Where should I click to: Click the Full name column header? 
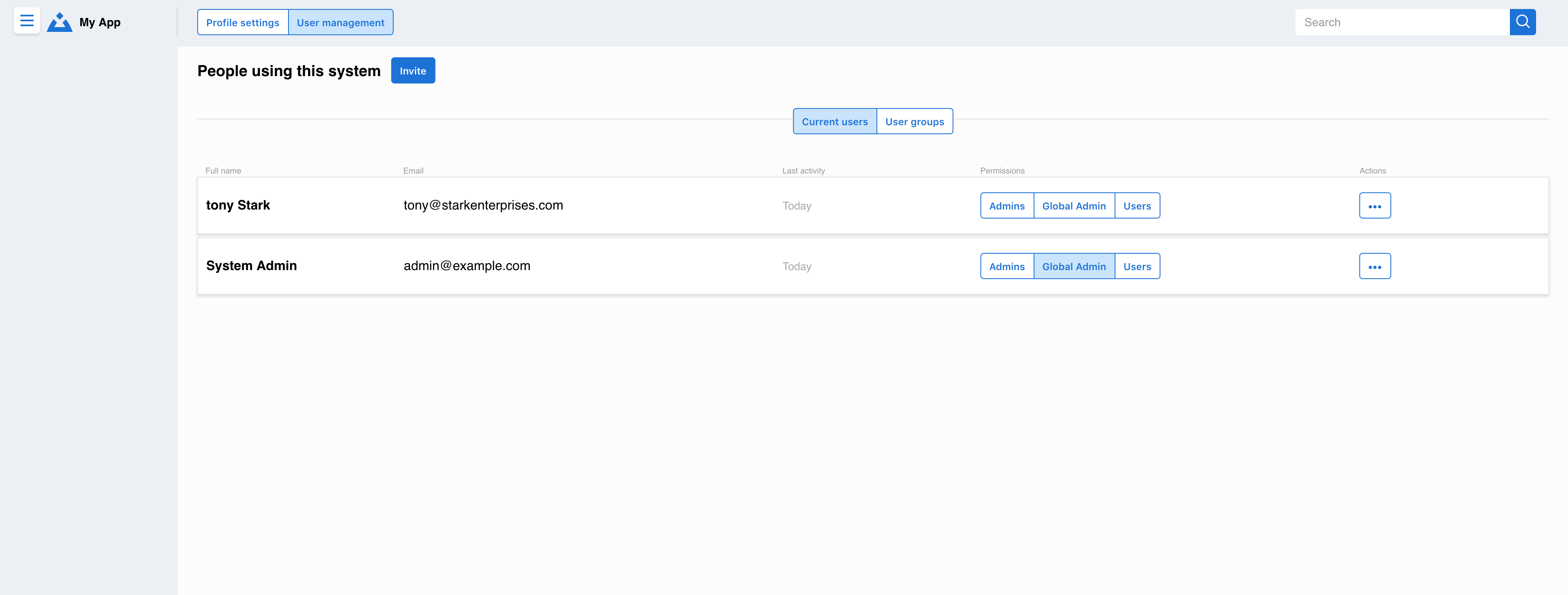[223, 171]
